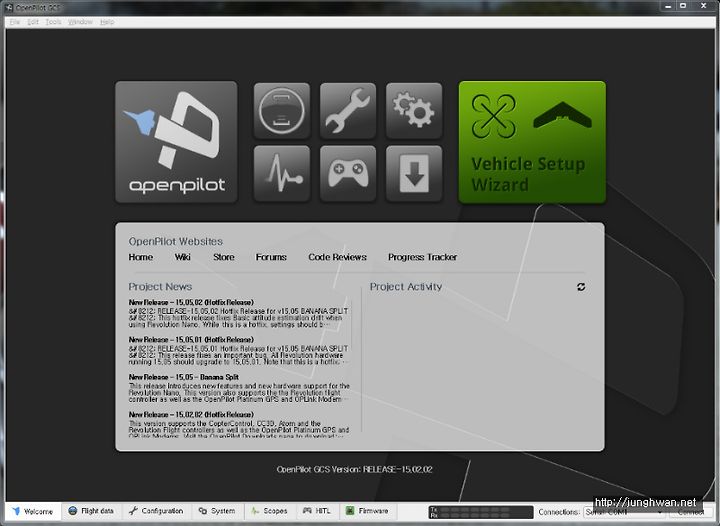Click the Project Activity heading
The height and width of the screenshot is (526, 720).
(406, 287)
